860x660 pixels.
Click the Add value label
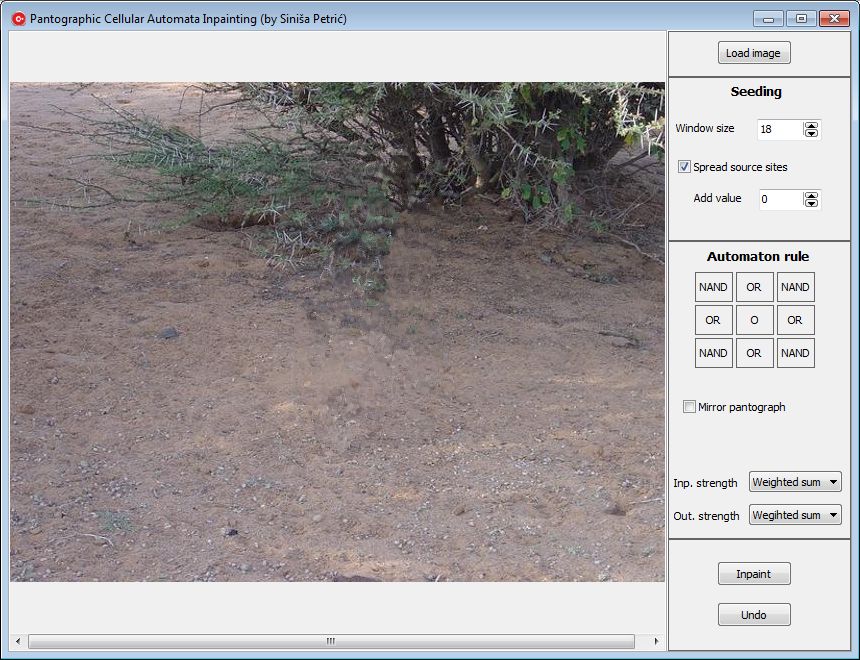pyautogui.click(x=717, y=198)
